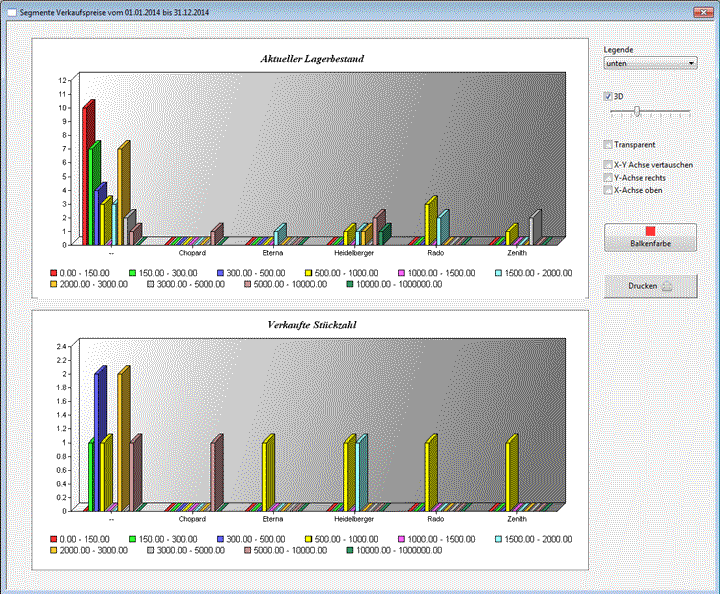This screenshot has height=594, width=720.
Task: Close the Segmente Verkaufspreise window
Action: pyautogui.click(x=703, y=12)
